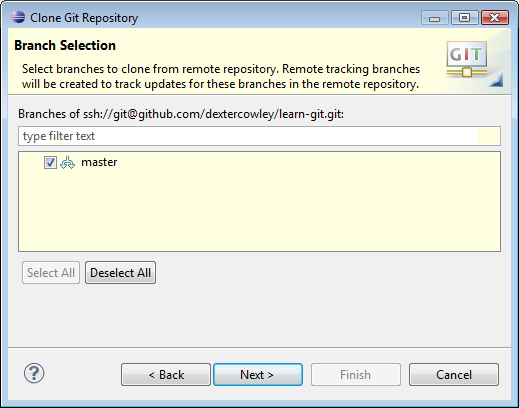Open help with the question mark icon

coord(34,373)
